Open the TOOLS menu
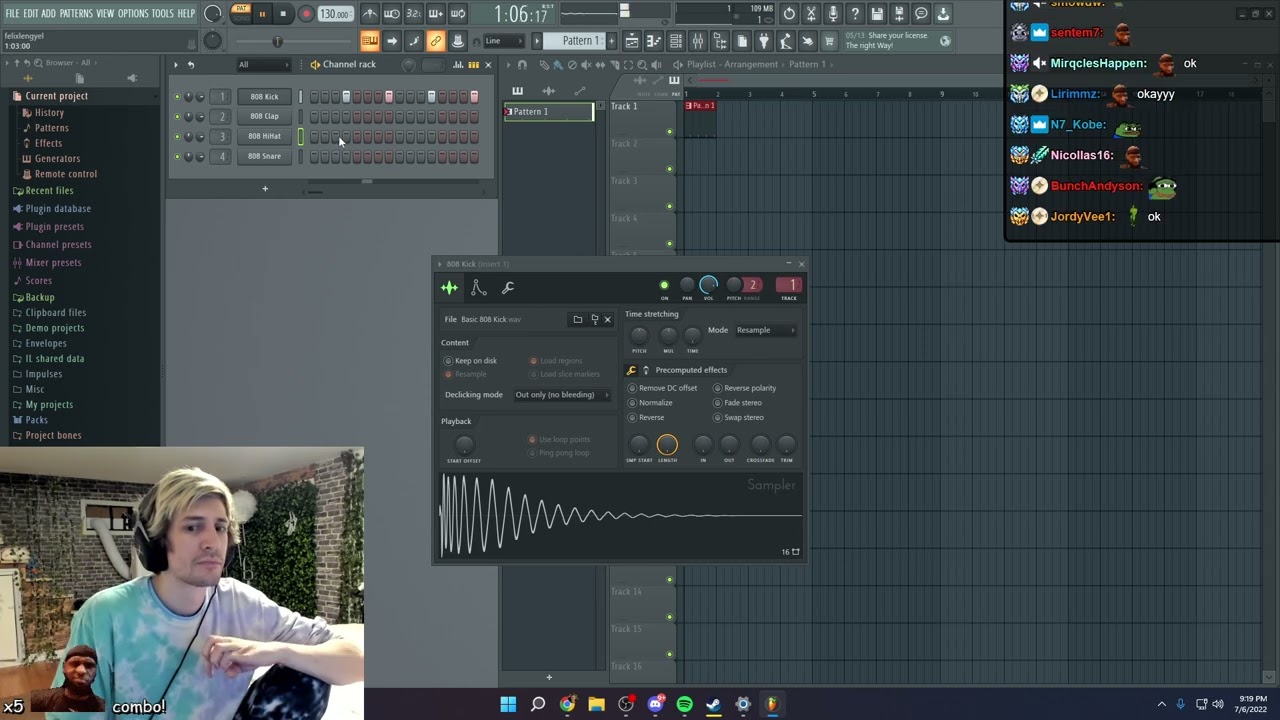1280x720 pixels. click(163, 13)
